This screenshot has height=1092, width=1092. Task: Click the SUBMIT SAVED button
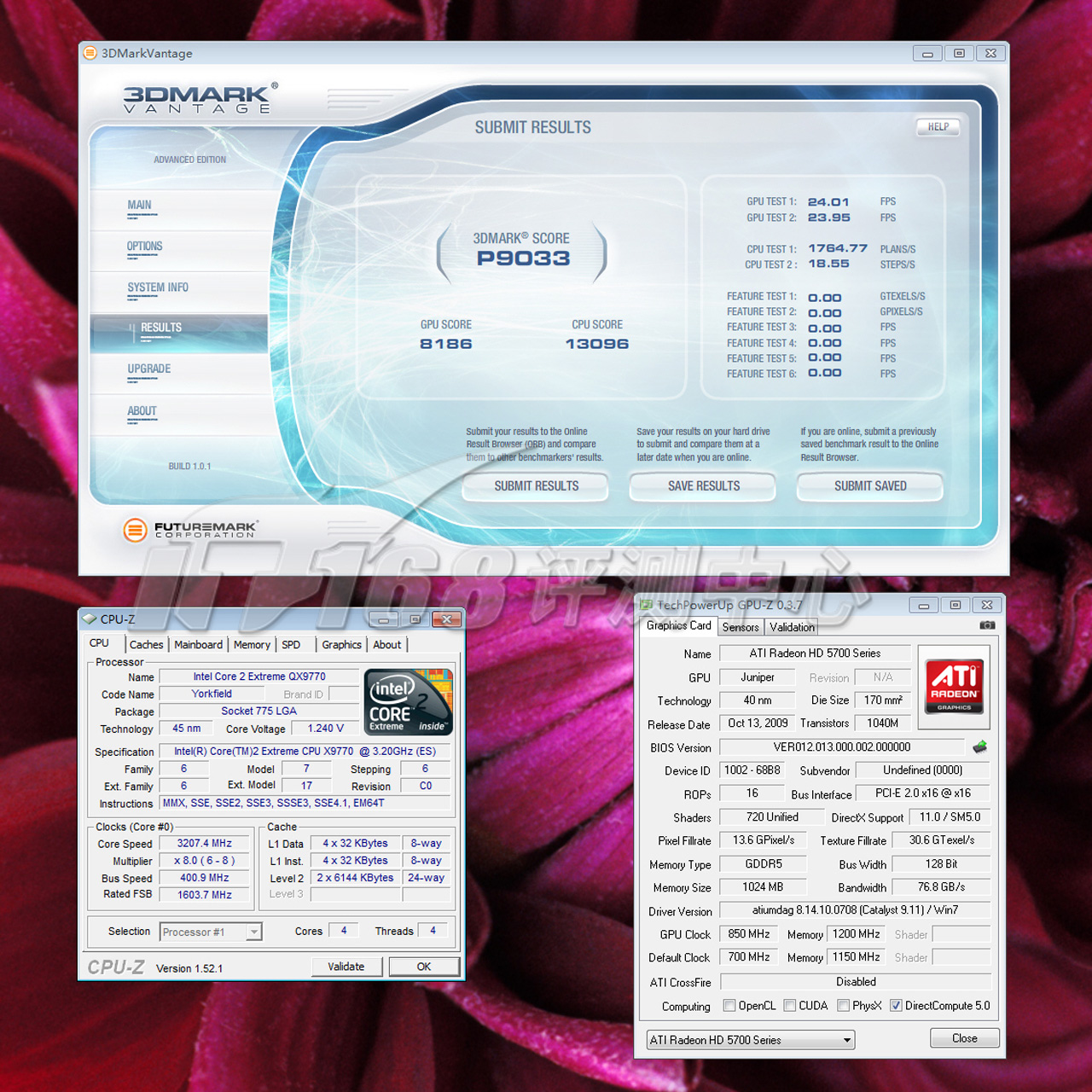point(871,486)
